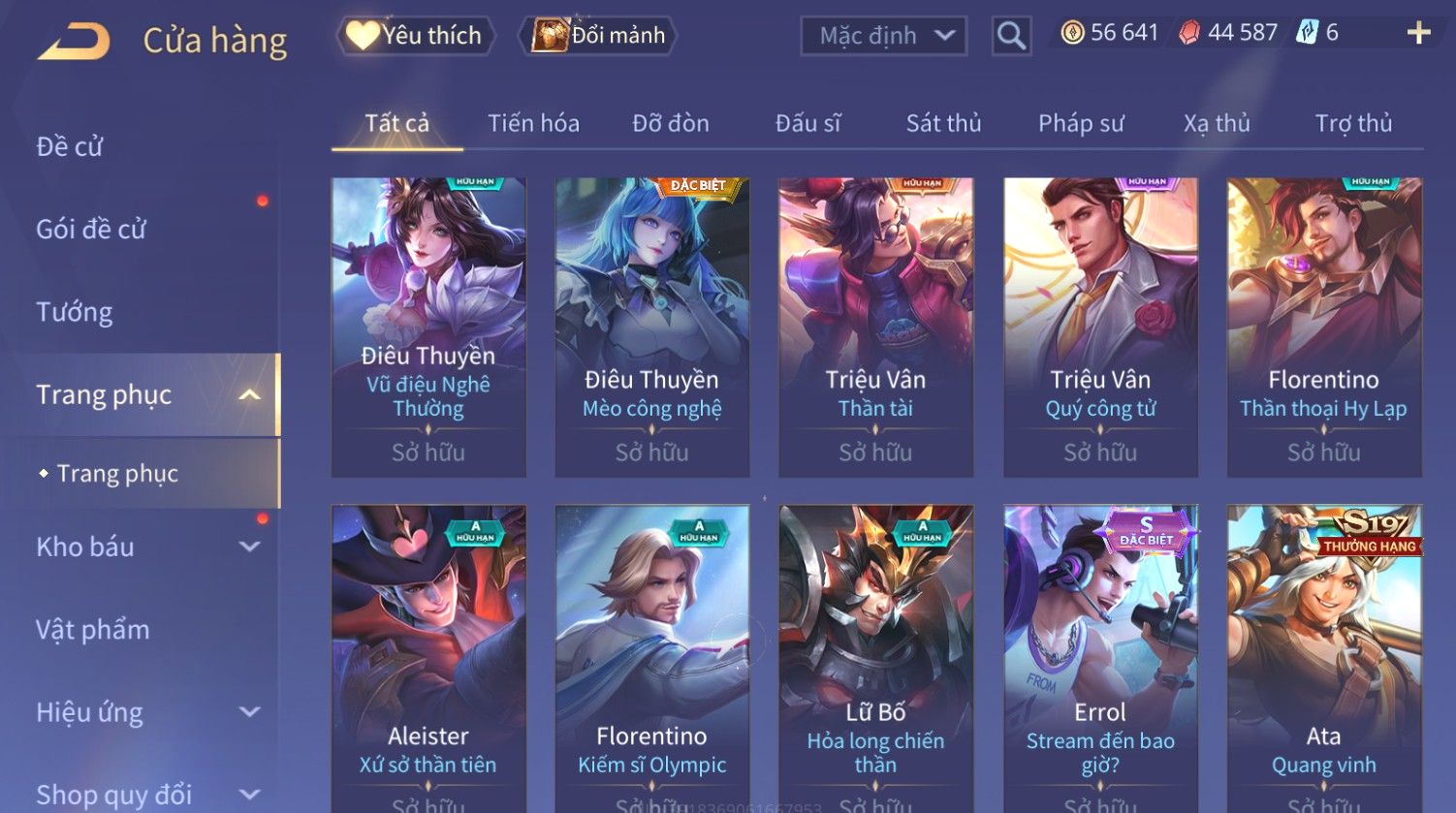The image size is (1456, 813).
Task: Open the Mặc định sort dropdown
Action: (883, 36)
